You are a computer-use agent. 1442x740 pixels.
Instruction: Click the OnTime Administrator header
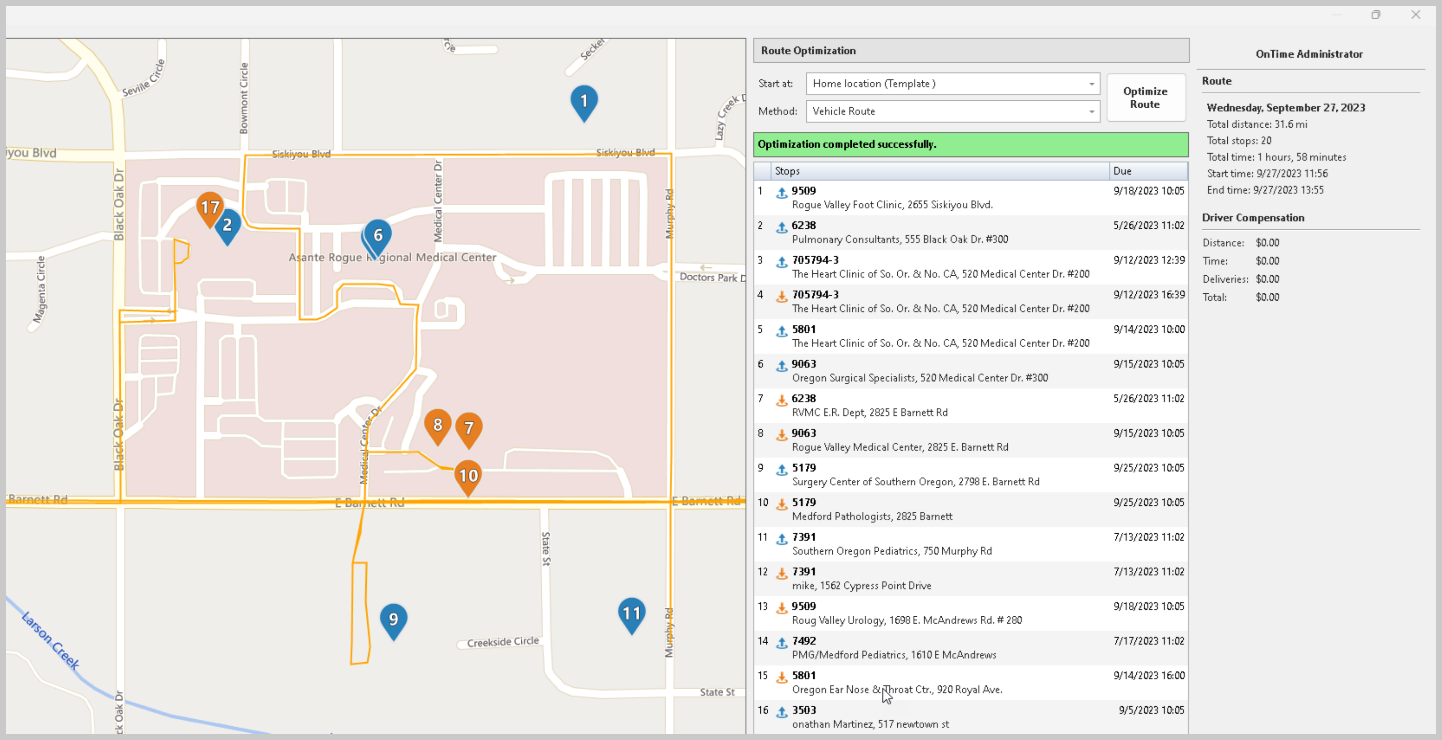click(1309, 54)
